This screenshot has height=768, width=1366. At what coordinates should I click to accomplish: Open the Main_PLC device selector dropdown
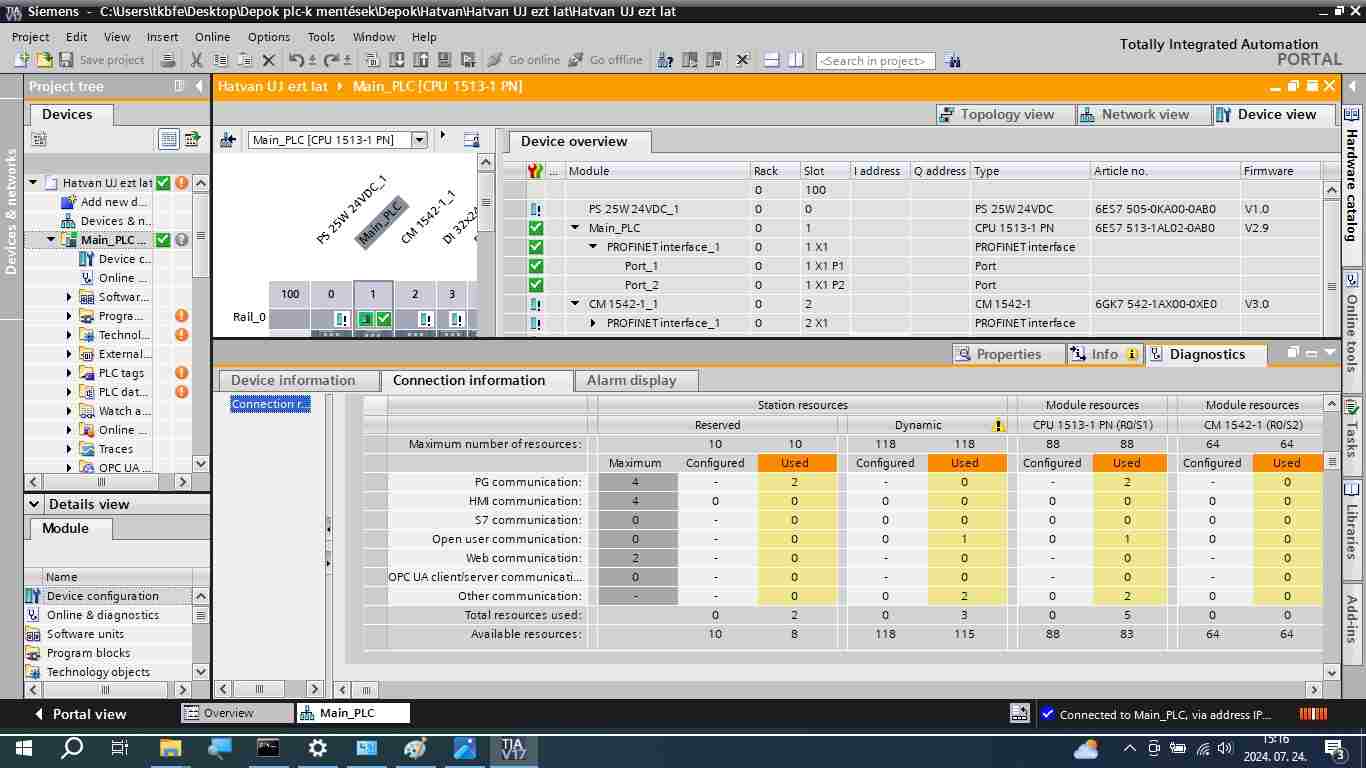pyautogui.click(x=420, y=140)
